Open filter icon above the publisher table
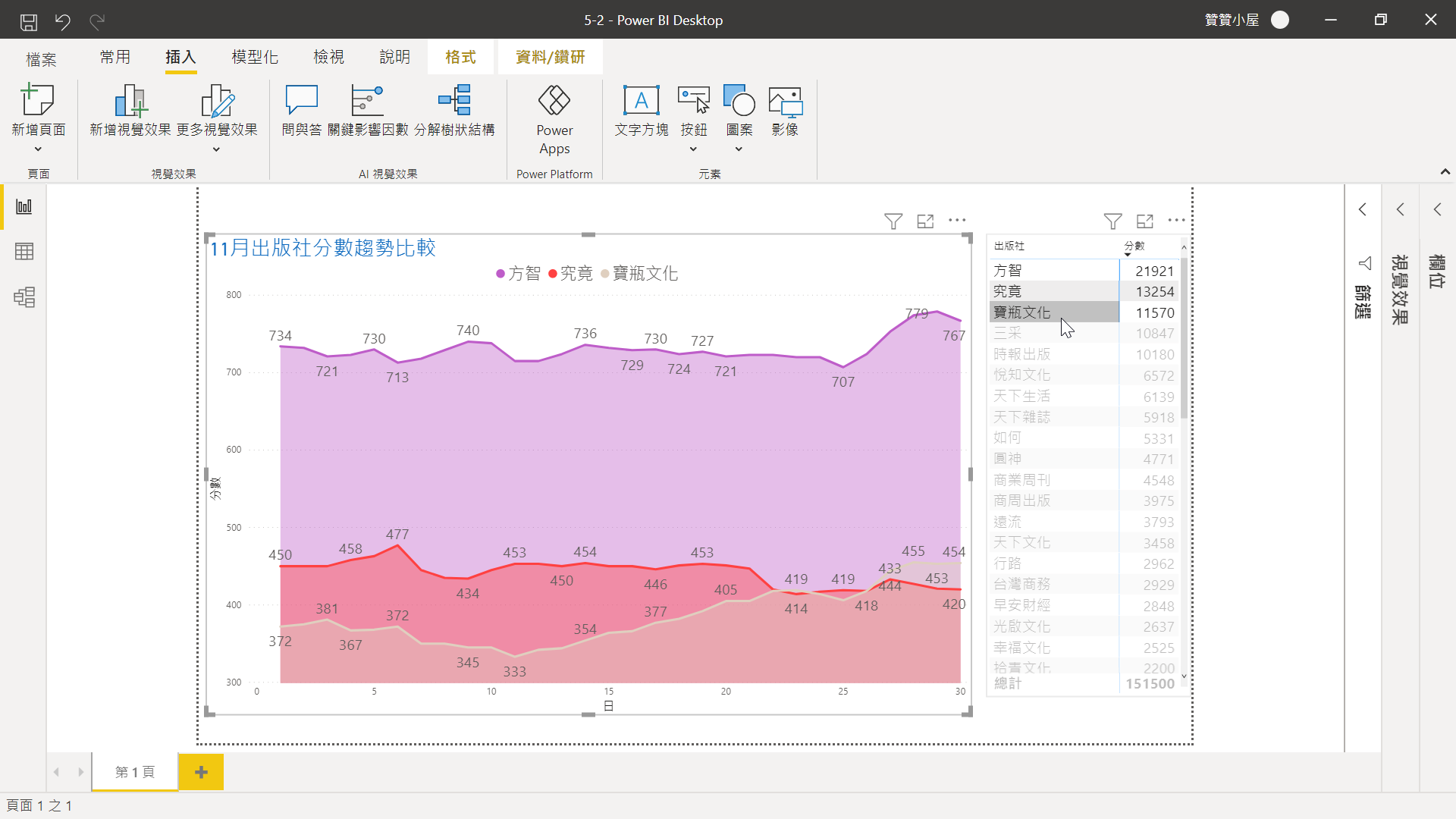The width and height of the screenshot is (1456, 819). [1112, 221]
